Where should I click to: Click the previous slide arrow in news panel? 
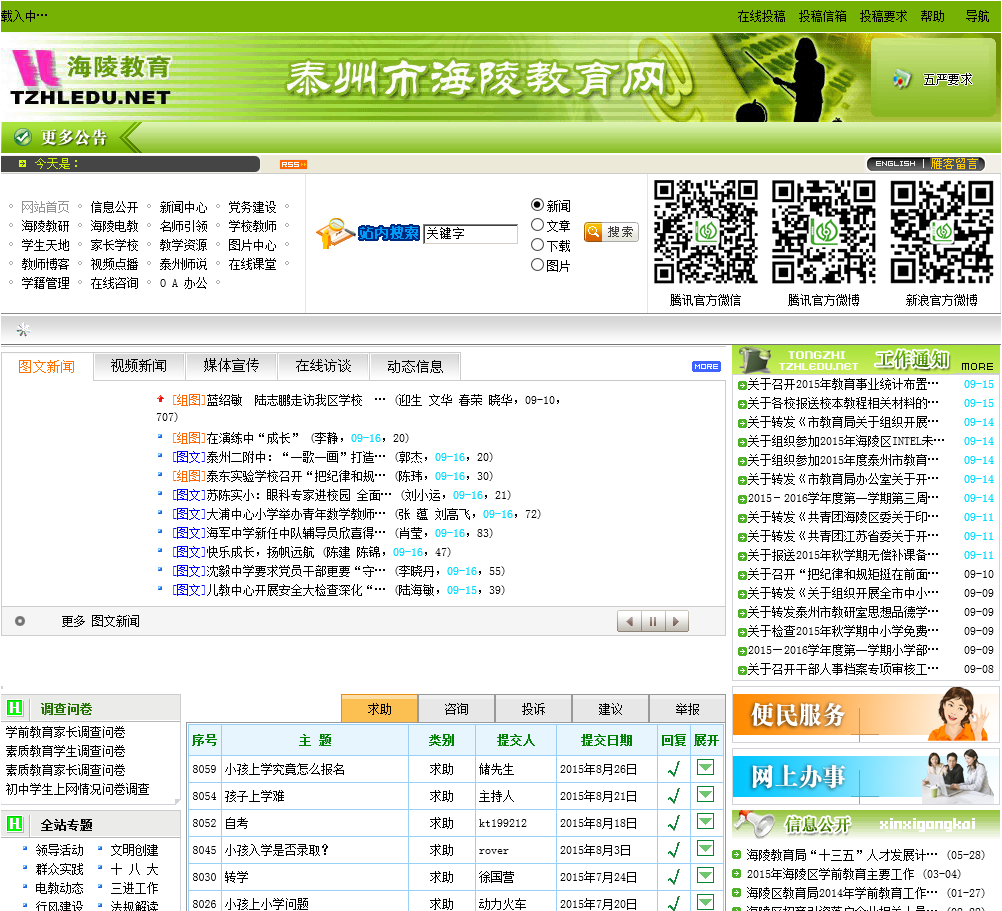pos(629,622)
